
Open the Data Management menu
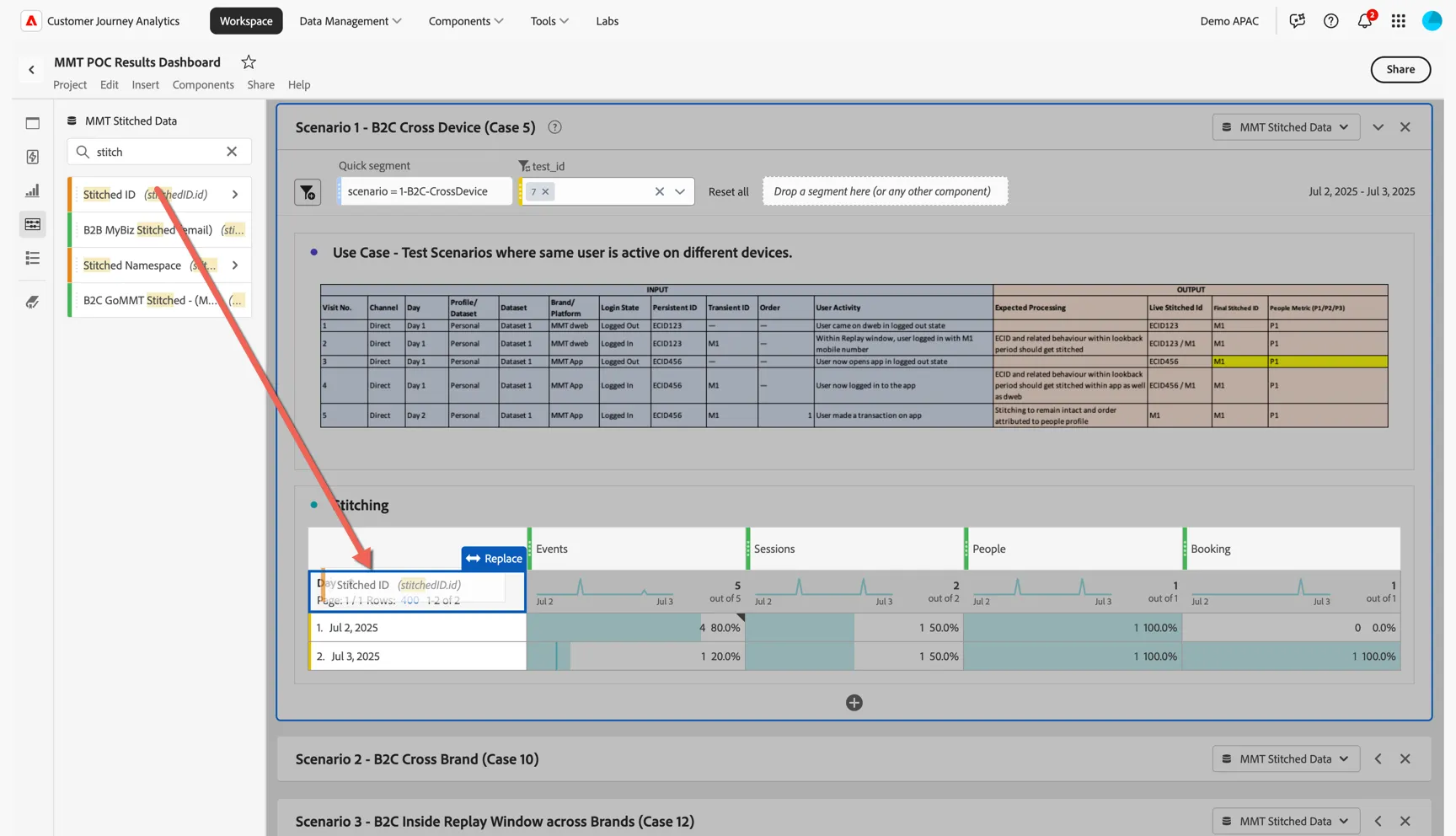(x=350, y=21)
